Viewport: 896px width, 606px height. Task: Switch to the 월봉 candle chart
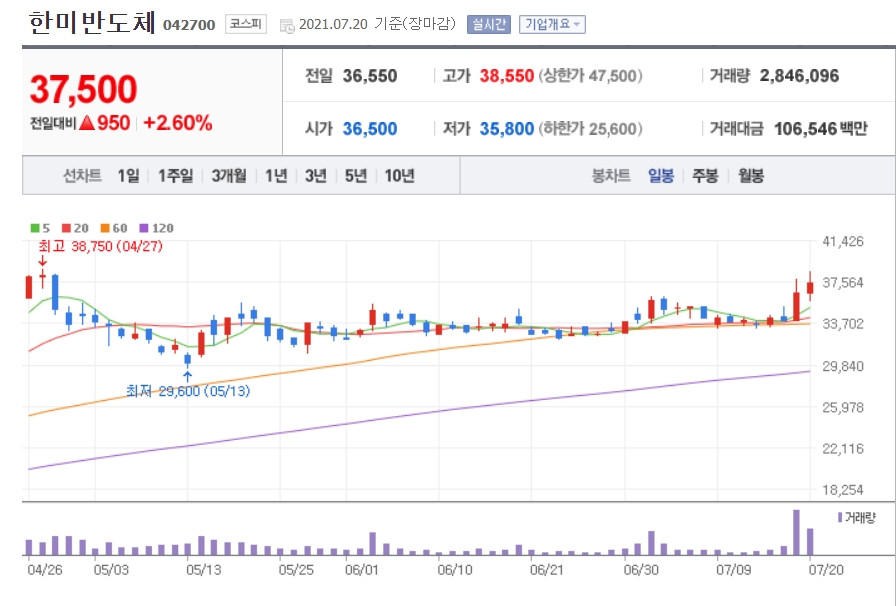(x=751, y=176)
